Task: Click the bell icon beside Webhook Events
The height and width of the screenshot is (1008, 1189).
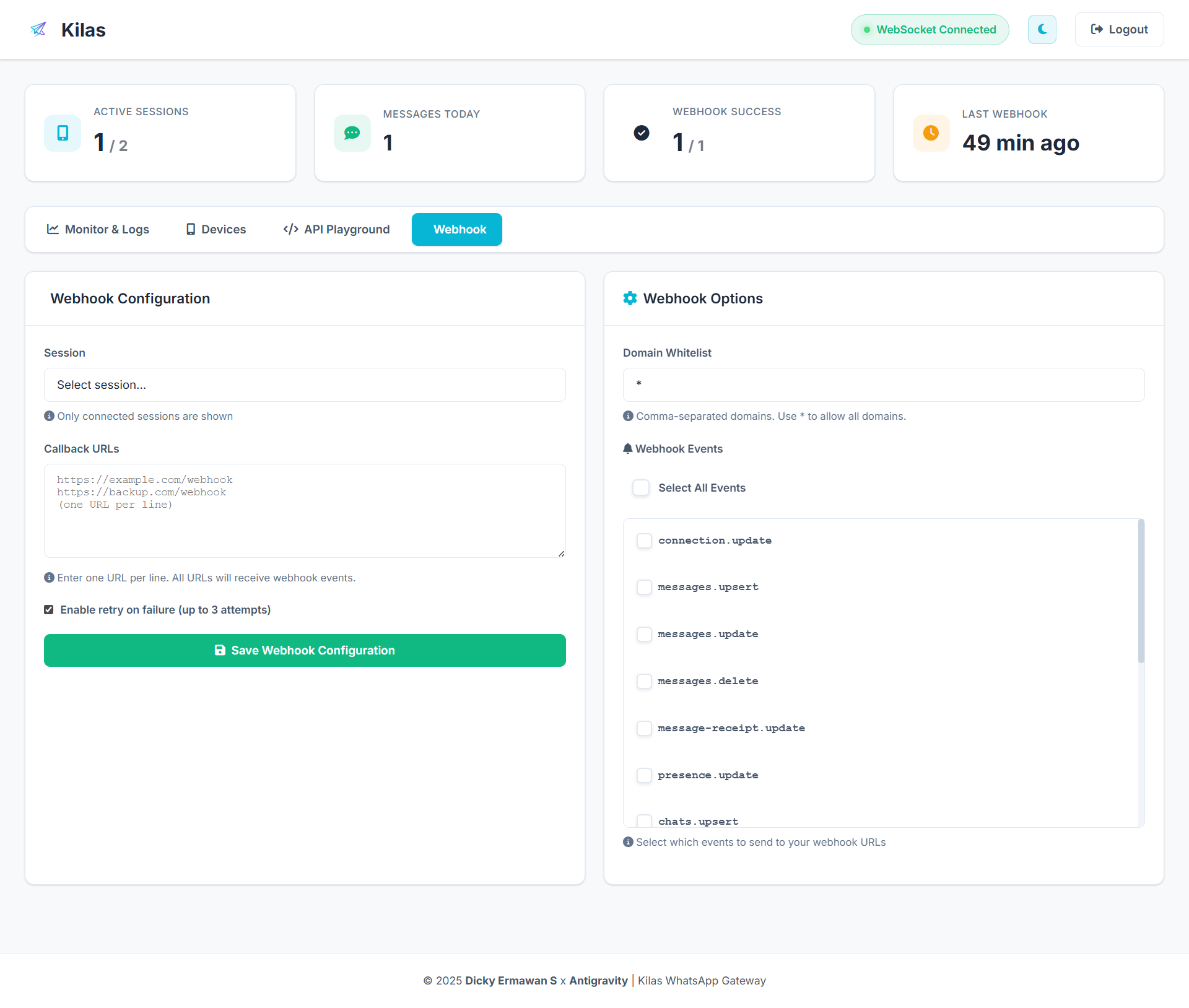Action: click(x=628, y=448)
